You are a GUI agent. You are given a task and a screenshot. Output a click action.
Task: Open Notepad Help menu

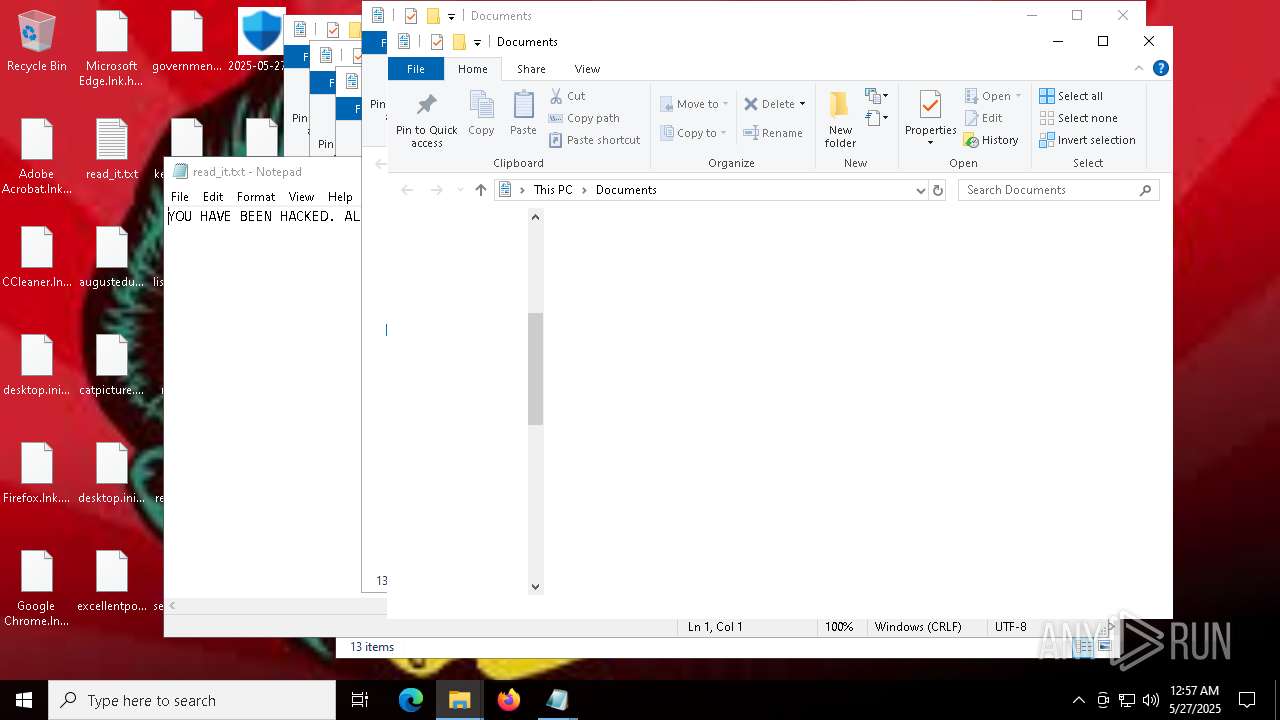[x=340, y=197]
